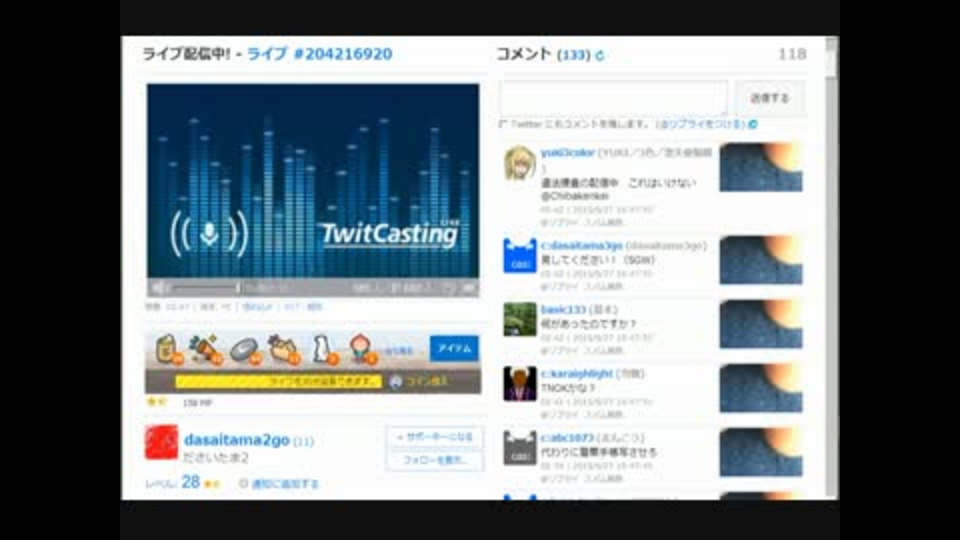Screen dimensions: 960x540
Task: Click the bell icon beside the notification link
Action: tap(243, 484)
